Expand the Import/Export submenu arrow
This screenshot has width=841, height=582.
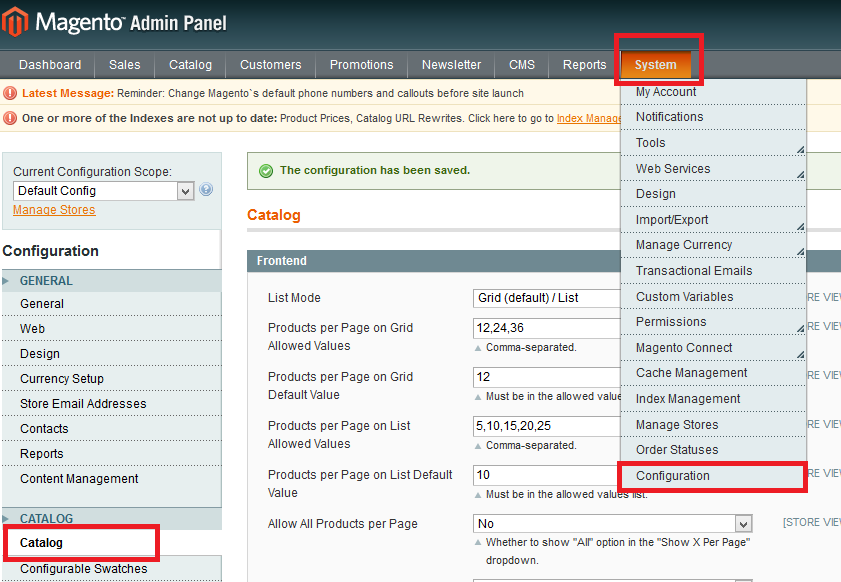coord(800,227)
